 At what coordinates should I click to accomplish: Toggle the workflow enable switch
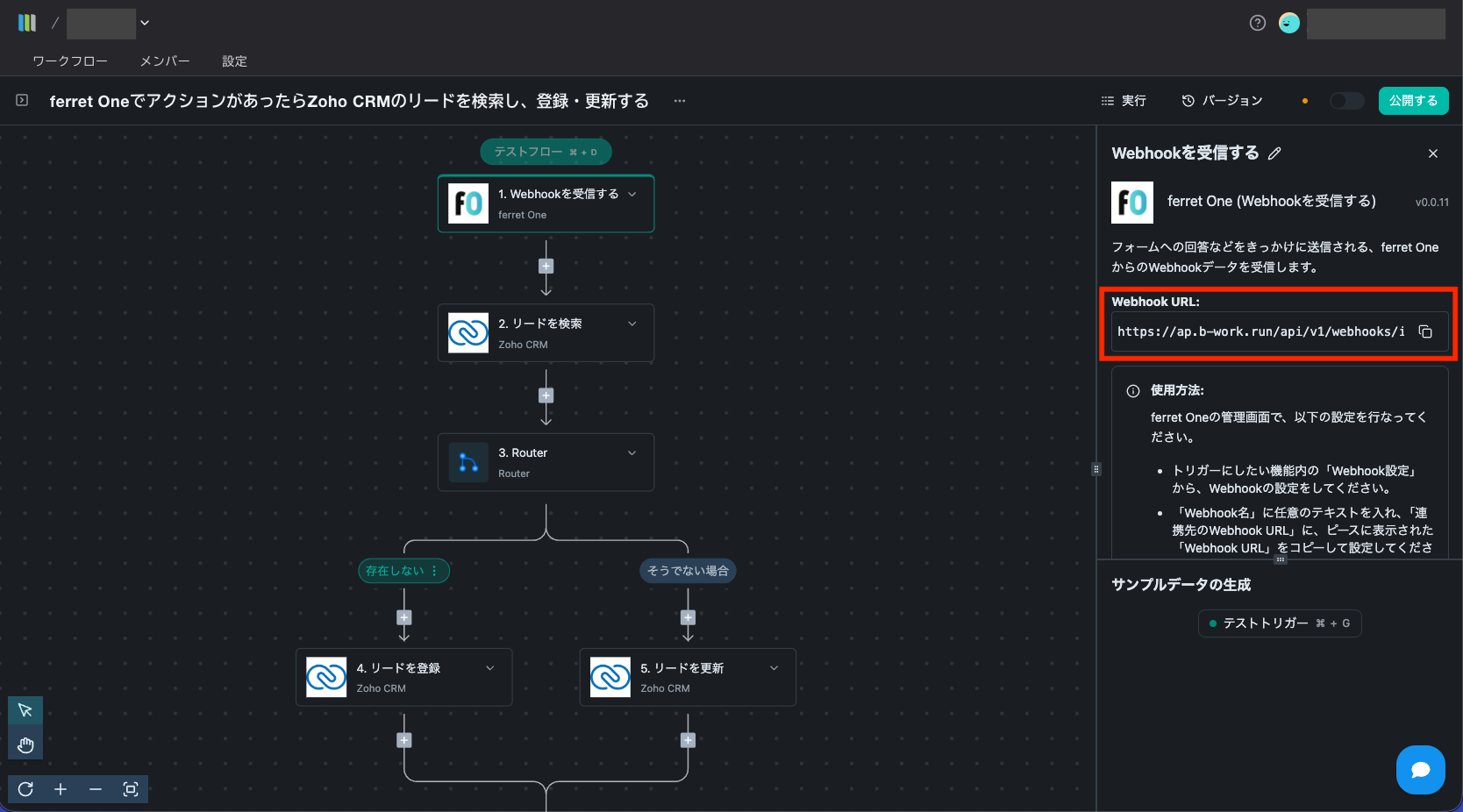(1346, 101)
